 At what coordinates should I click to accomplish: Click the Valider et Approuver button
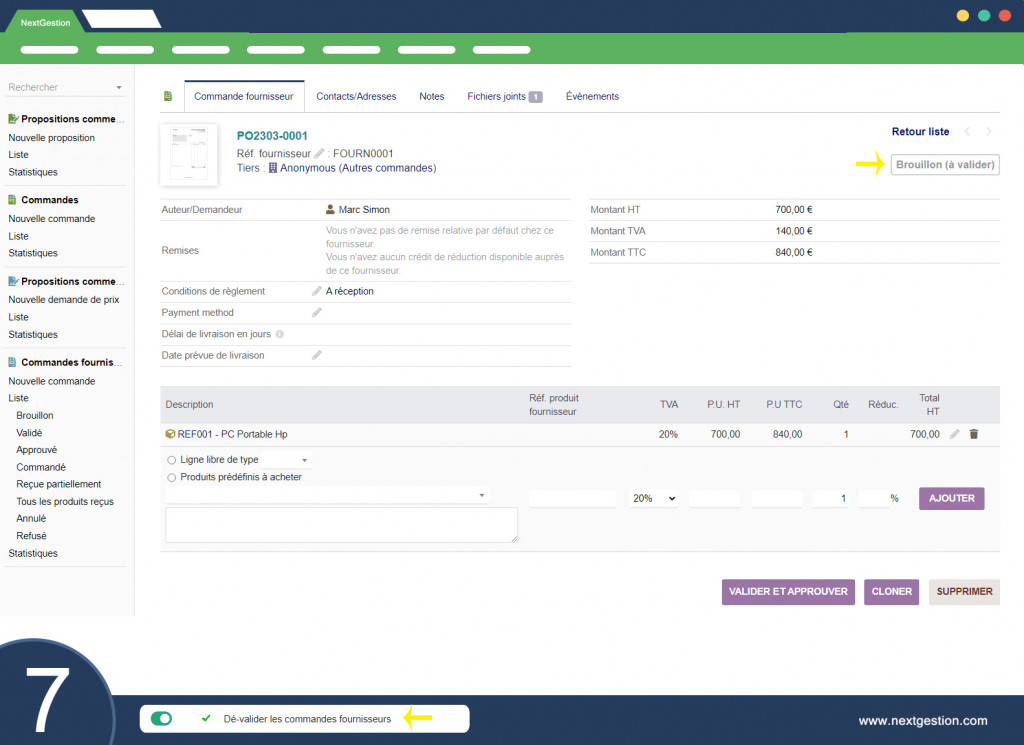pyautogui.click(x=788, y=591)
